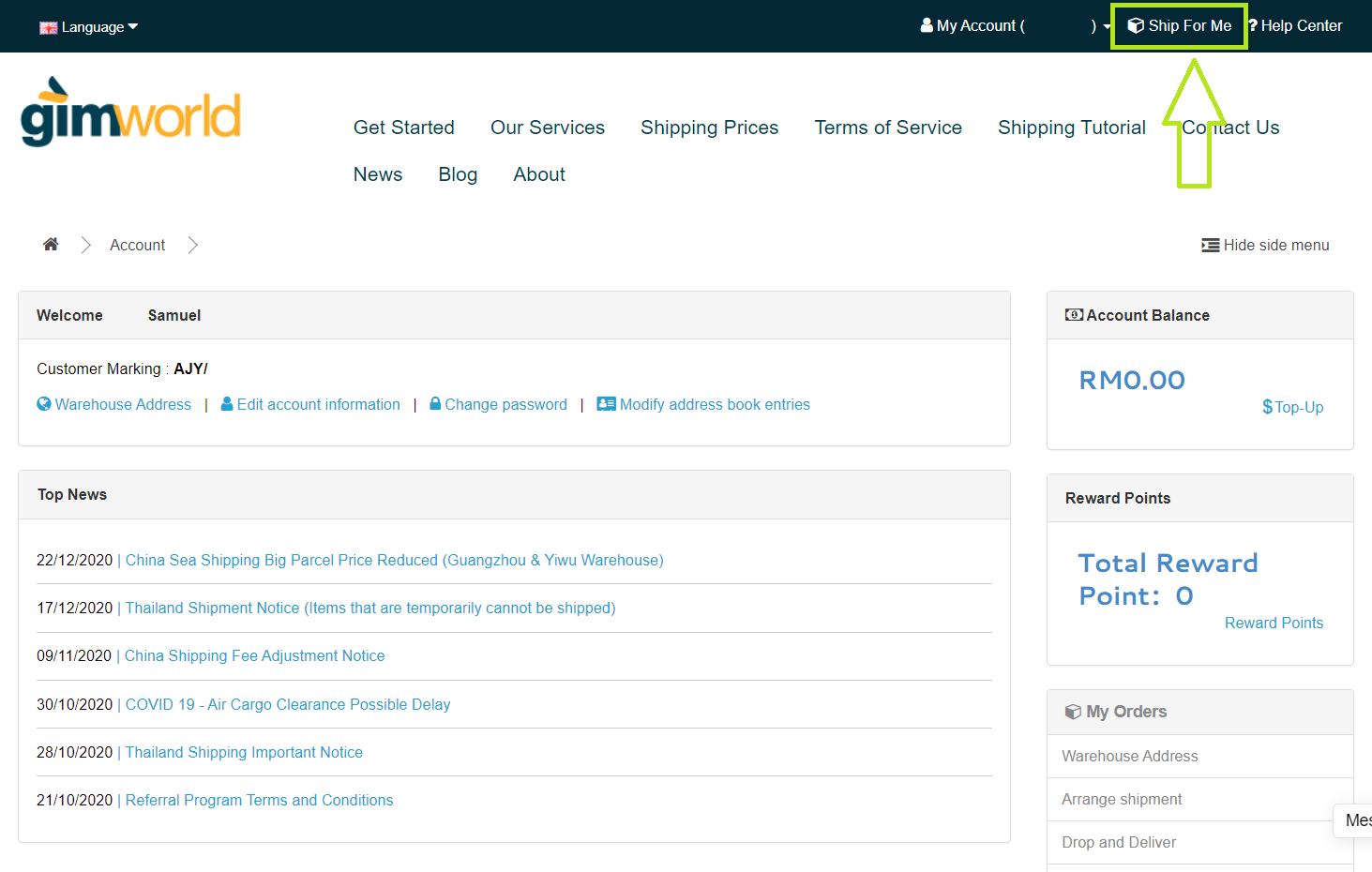Click the Top-Up link

[1292, 407]
